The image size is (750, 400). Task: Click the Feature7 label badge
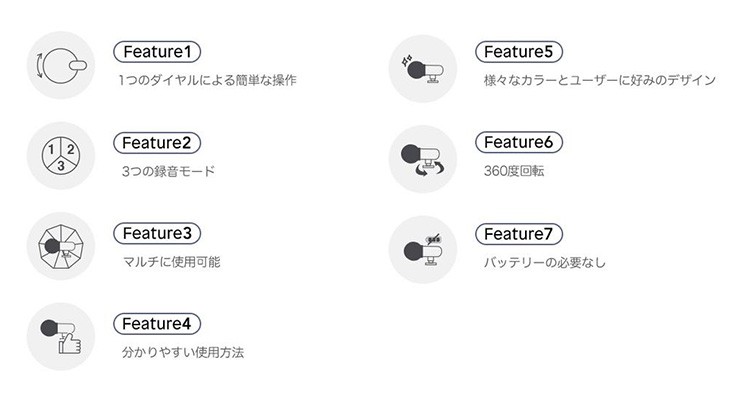tap(519, 234)
